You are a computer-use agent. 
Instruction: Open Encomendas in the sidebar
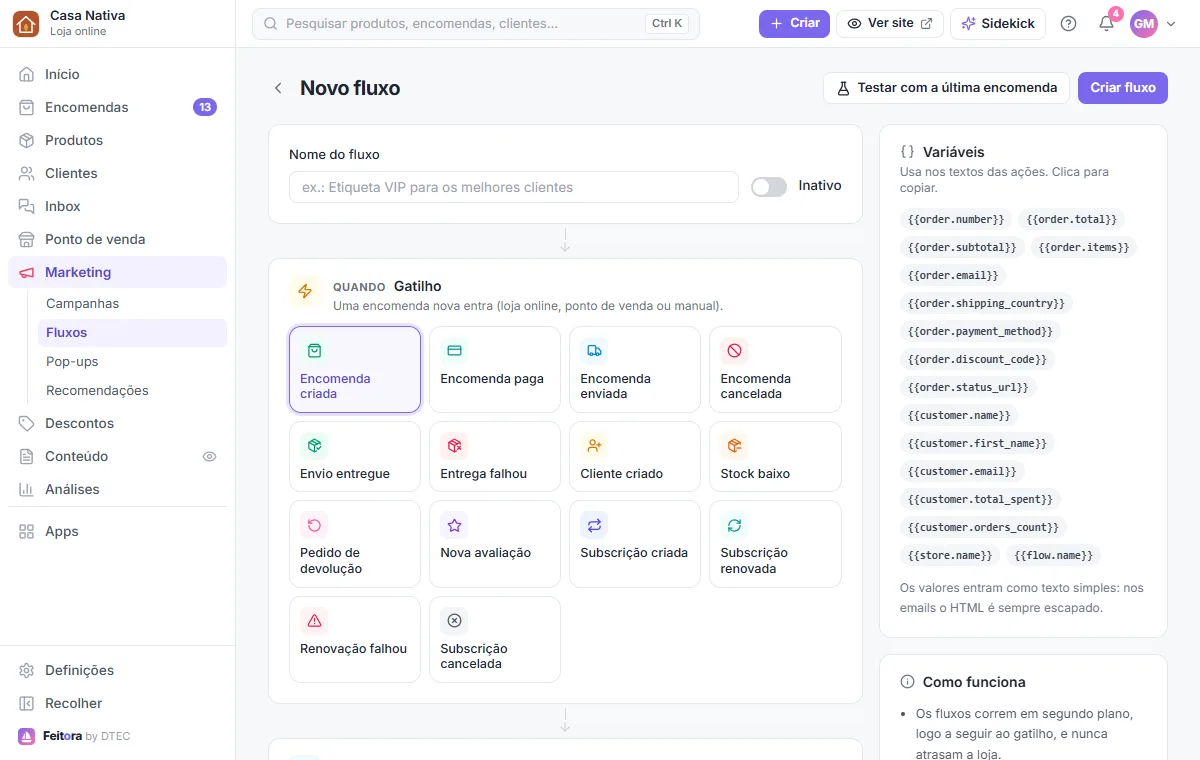click(x=118, y=107)
